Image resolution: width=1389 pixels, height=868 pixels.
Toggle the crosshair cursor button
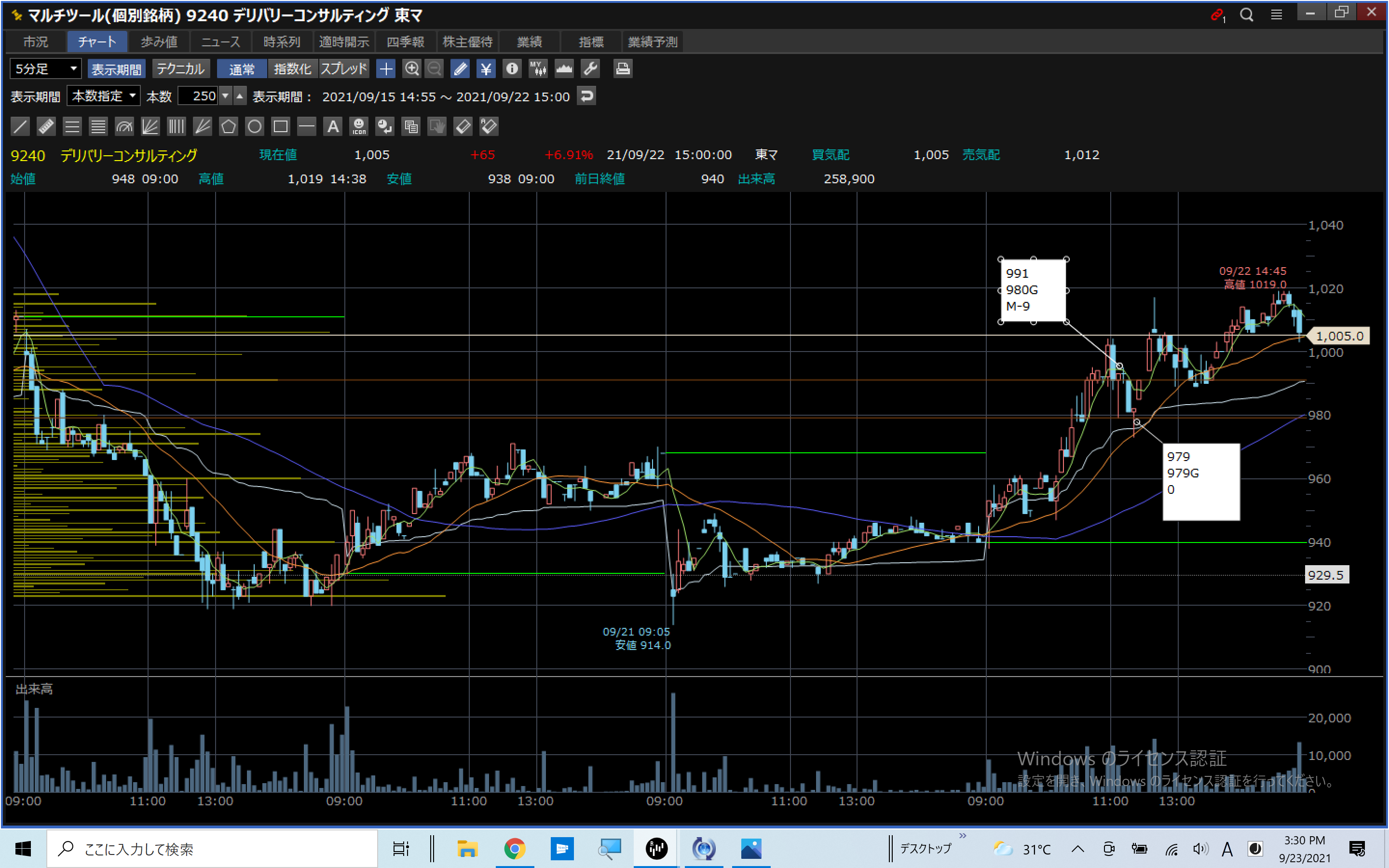coord(386,69)
